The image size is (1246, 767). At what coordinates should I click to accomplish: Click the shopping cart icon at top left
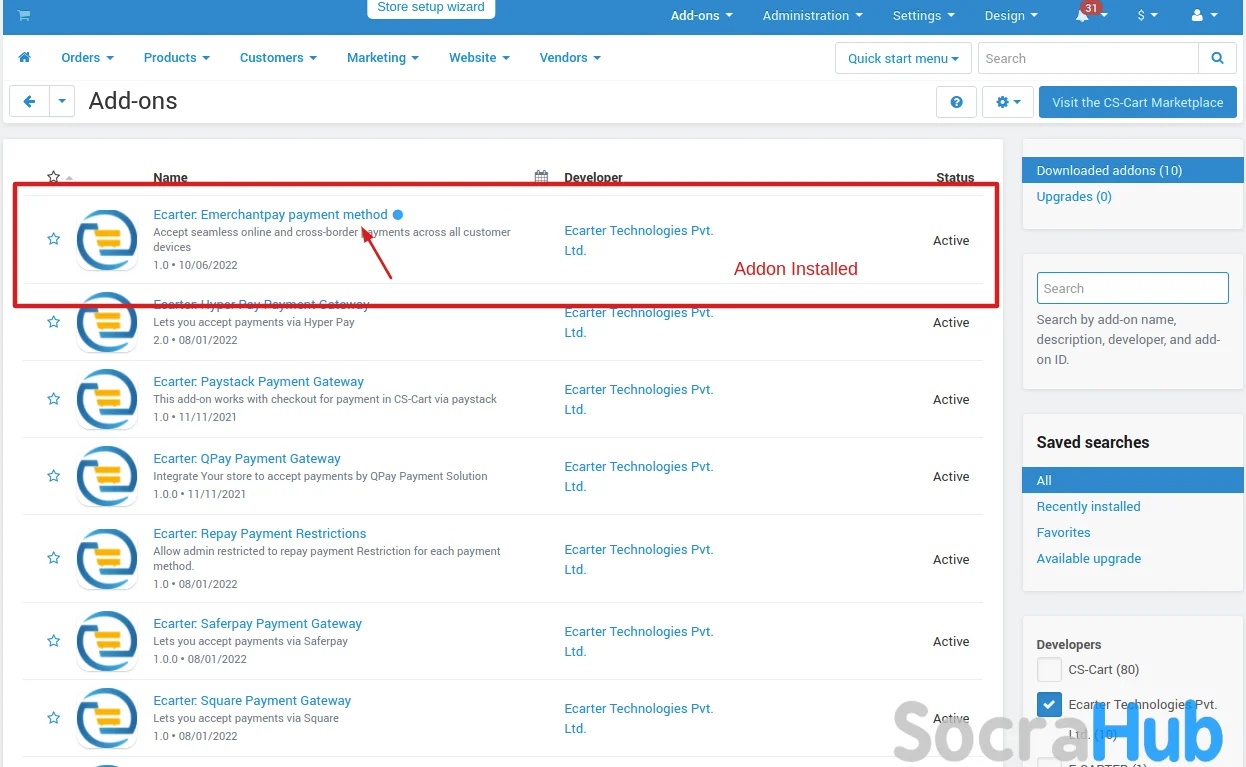pos(24,15)
